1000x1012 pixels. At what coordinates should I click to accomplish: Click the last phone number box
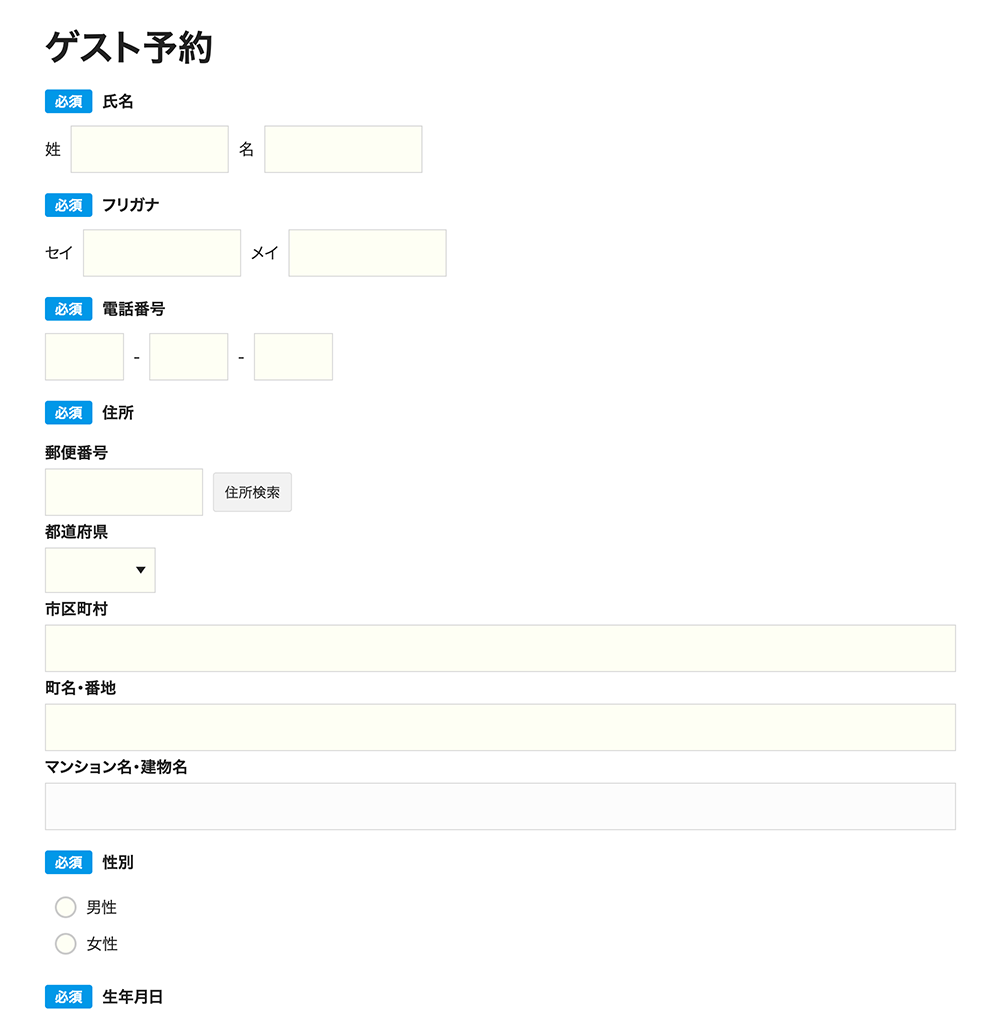pos(293,357)
